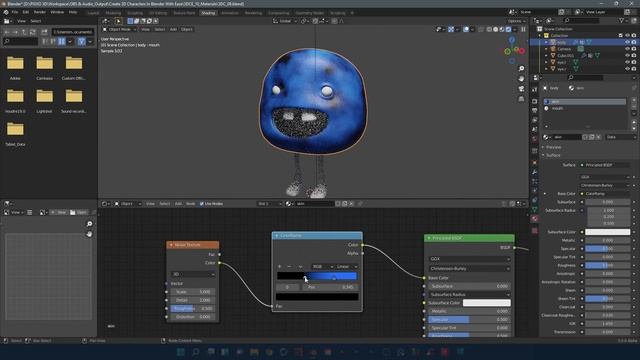Go to parent directory in file browser
Image resolution: width=640 pixels, height=360 pixels.
24,32
